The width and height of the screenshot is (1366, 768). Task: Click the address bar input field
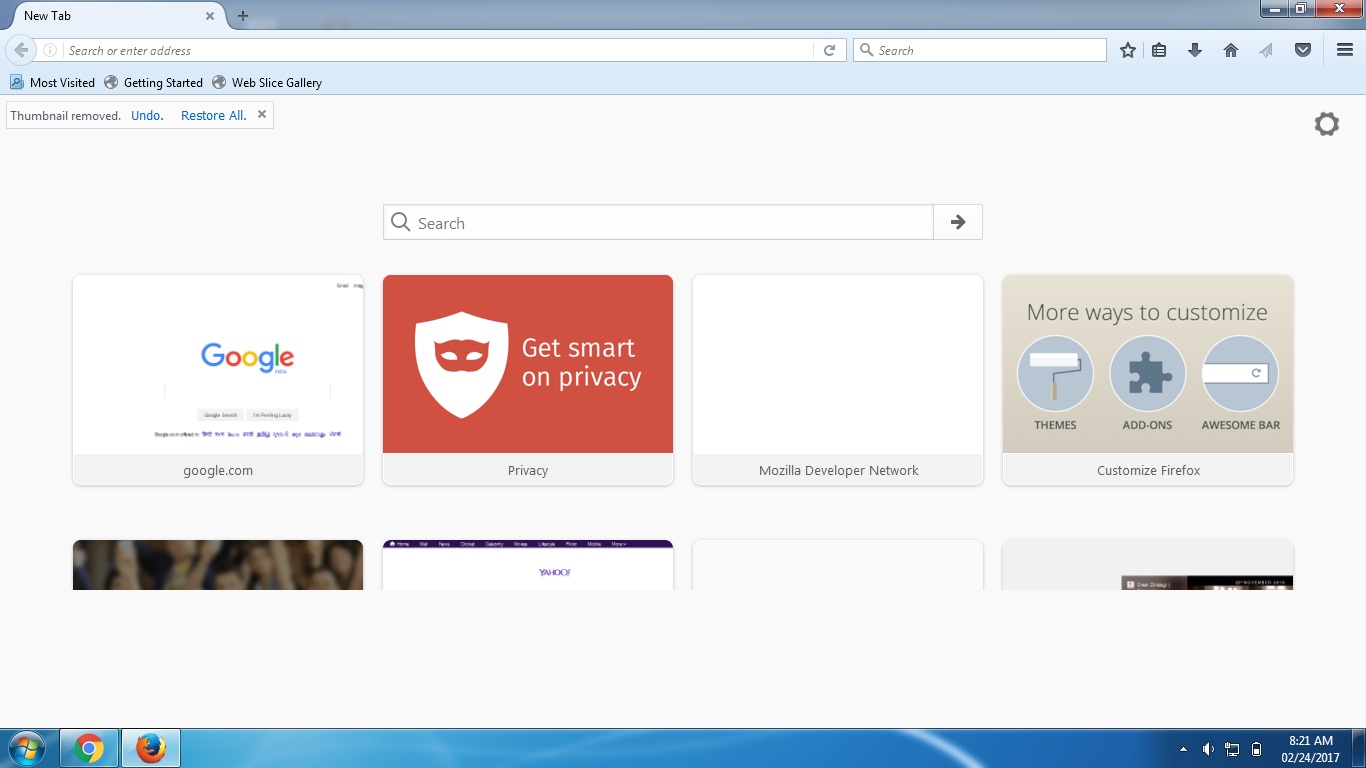click(x=438, y=50)
